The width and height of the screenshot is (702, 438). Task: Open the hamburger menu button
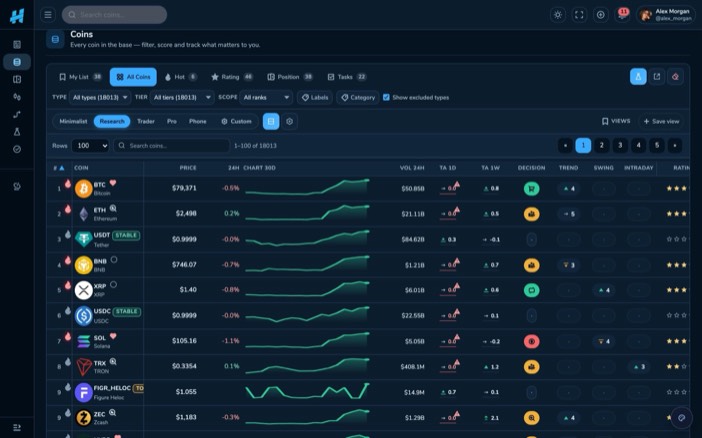click(x=48, y=15)
